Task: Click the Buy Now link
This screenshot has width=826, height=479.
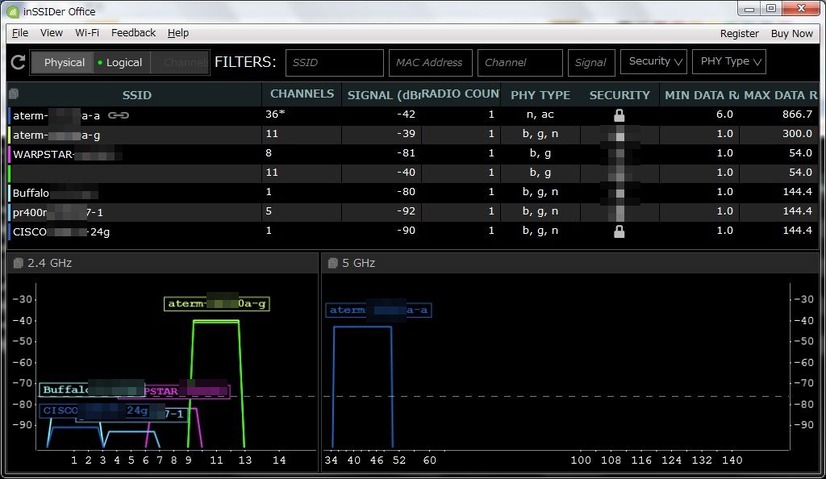Action: [x=792, y=33]
